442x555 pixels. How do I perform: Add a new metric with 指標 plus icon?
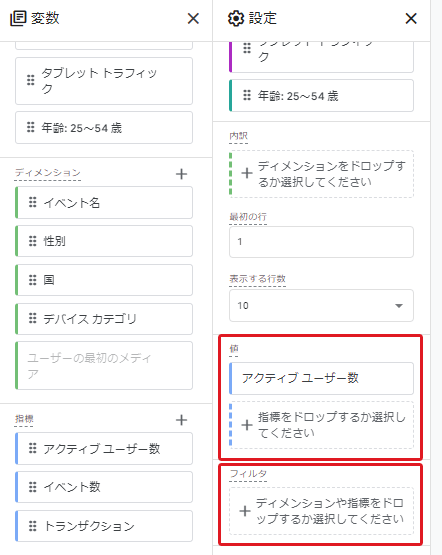(x=182, y=420)
